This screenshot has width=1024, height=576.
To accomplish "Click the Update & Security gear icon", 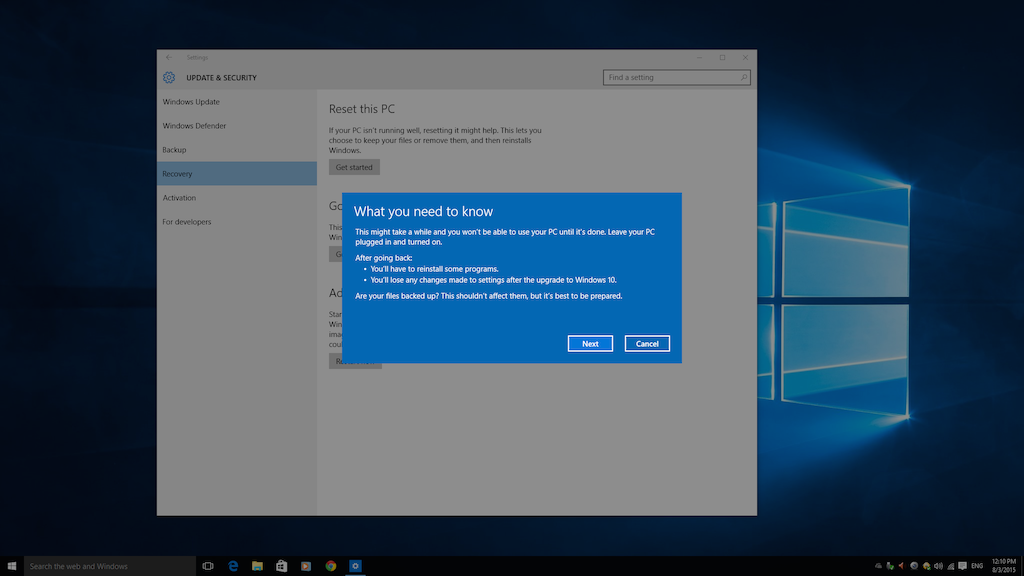I will point(169,78).
